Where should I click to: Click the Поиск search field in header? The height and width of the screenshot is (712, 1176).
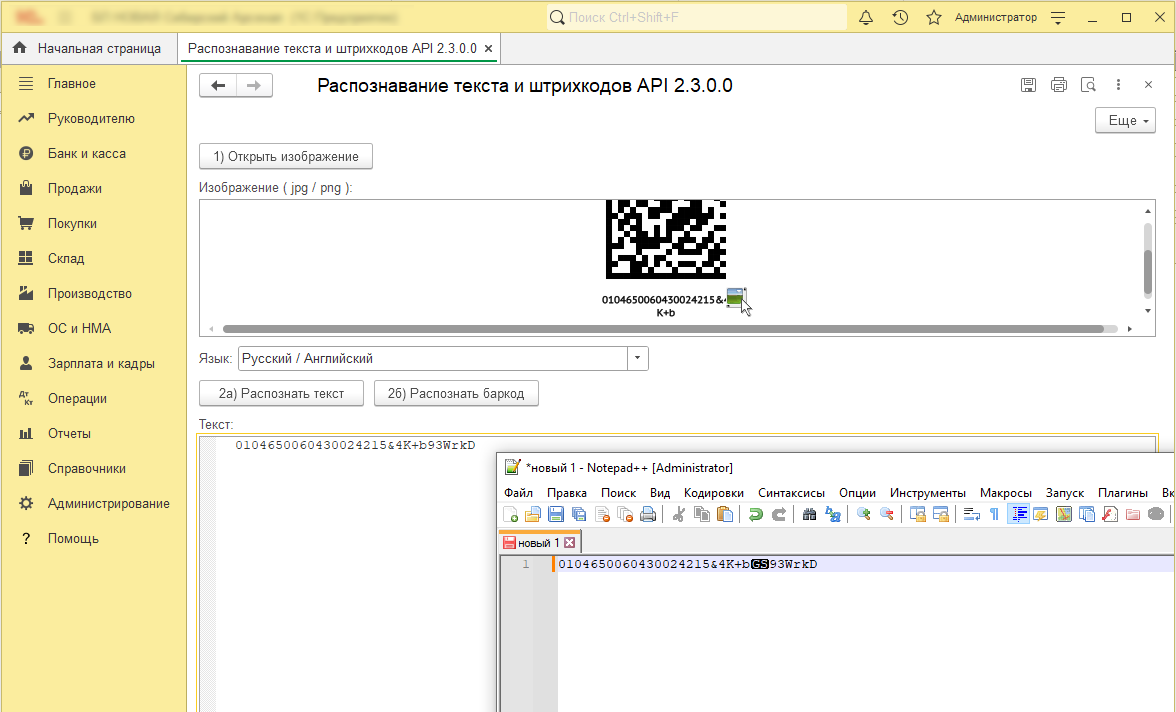[697, 17]
